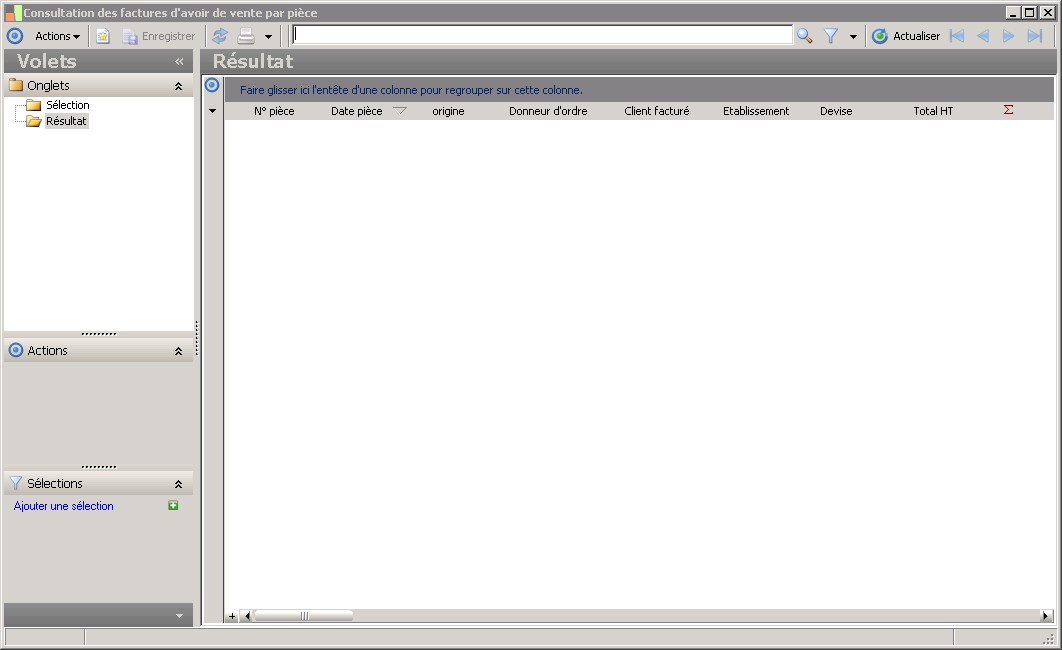This screenshot has width=1062, height=650.
Task: Sort by N° pièce column header
Action: 274,111
